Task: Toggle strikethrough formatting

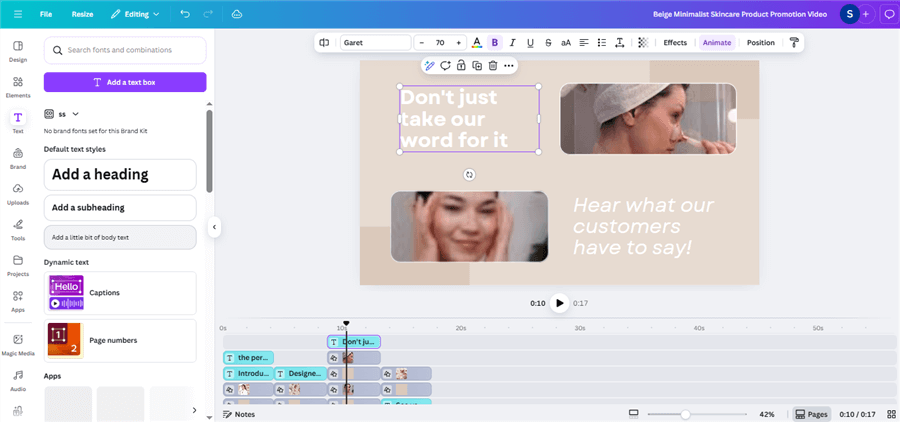Action: pyautogui.click(x=548, y=42)
